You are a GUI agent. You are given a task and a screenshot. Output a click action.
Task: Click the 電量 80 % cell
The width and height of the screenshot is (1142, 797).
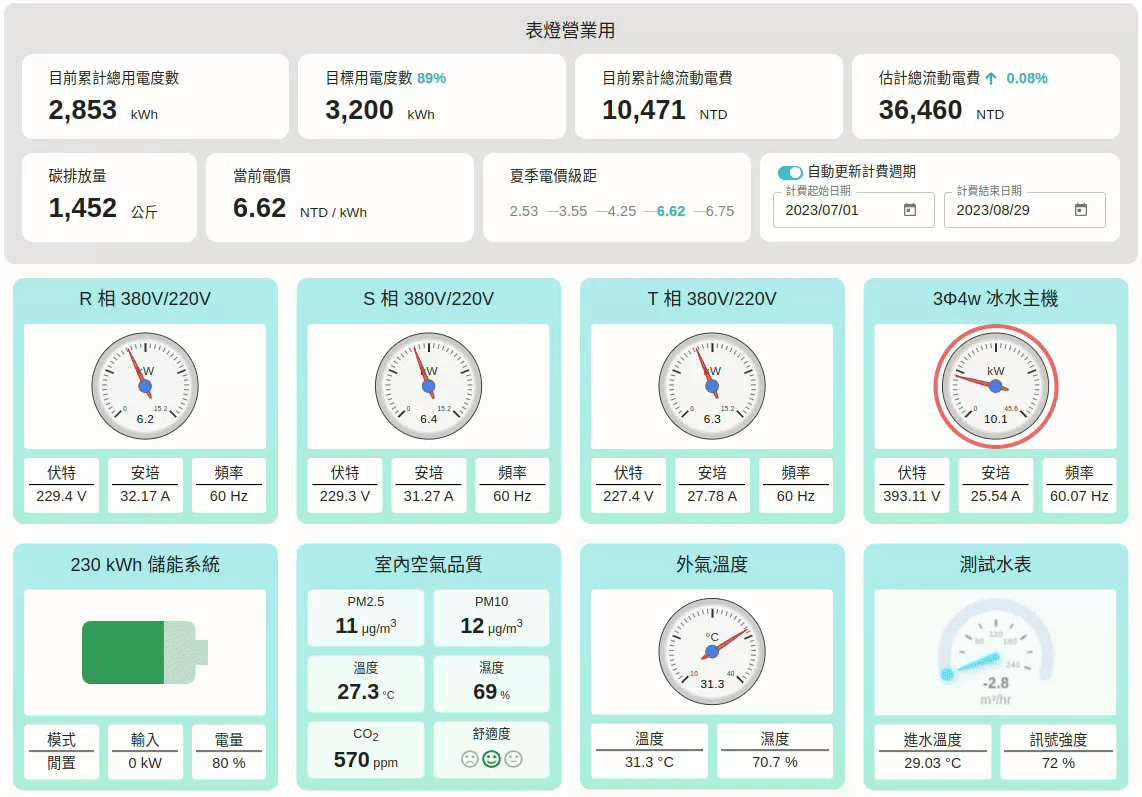coord(229,751)
